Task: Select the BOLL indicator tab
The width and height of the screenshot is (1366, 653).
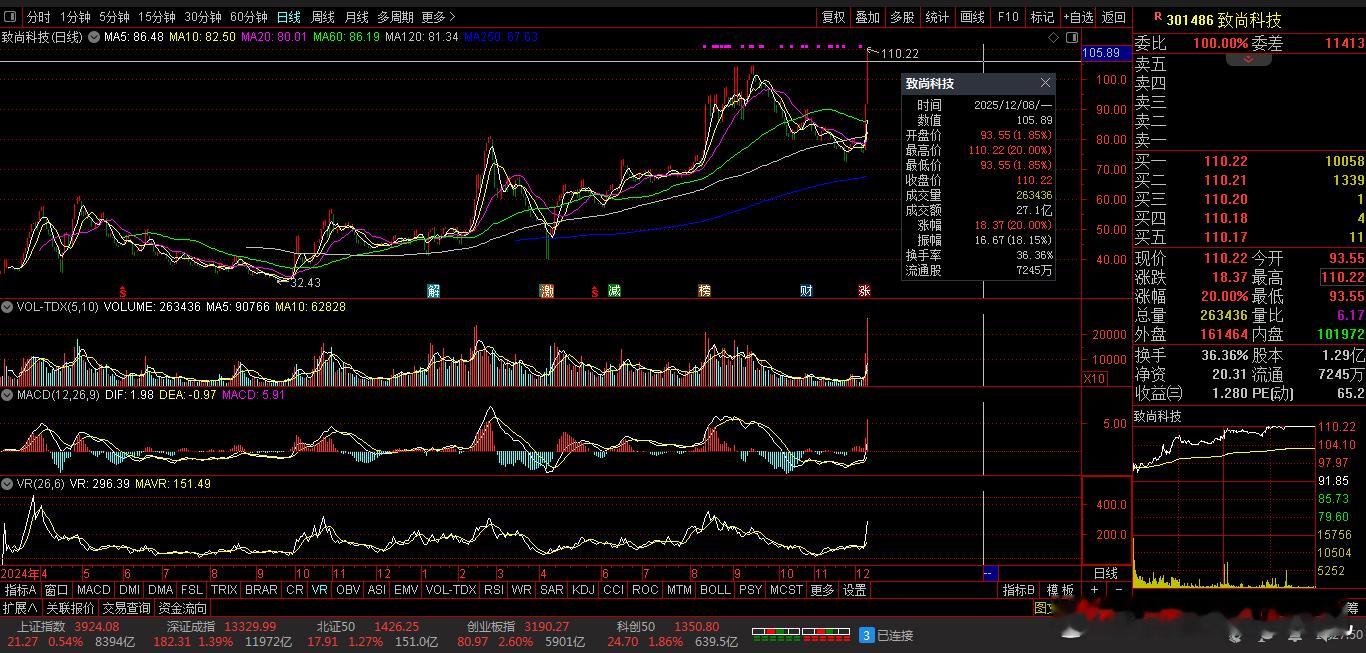Action: pyautogui.click(x=715, y=590)
